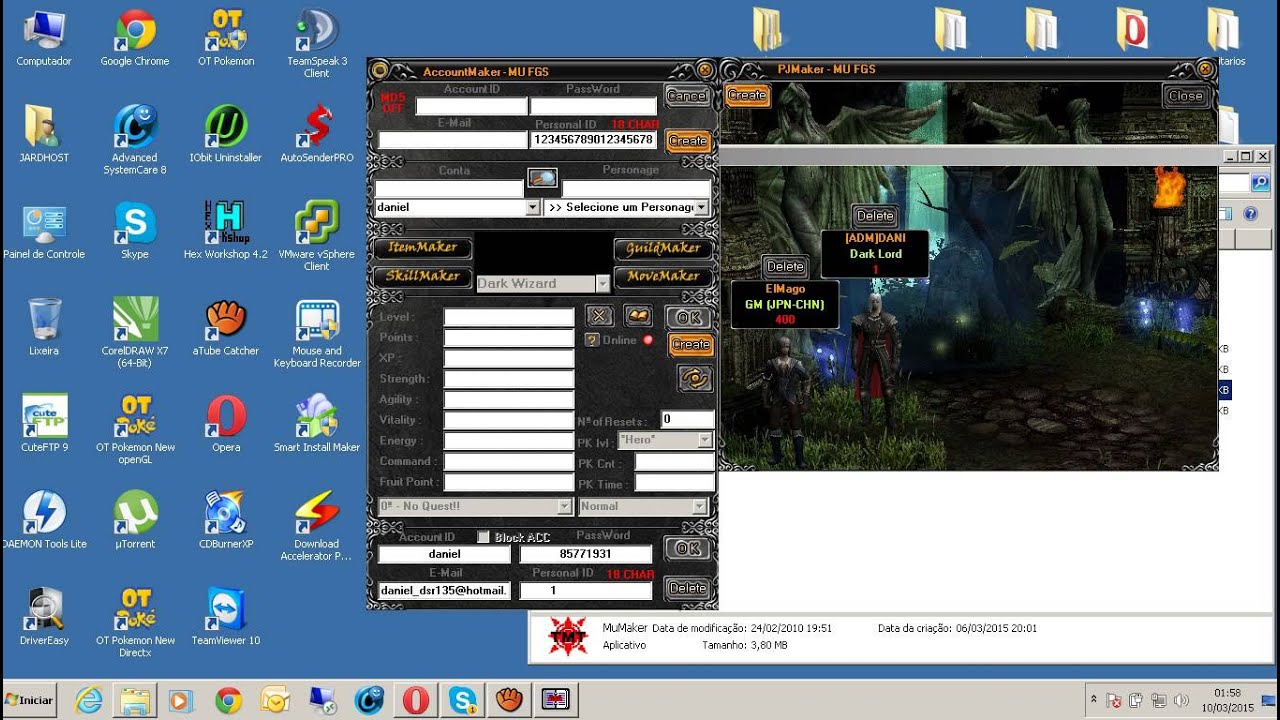Open aTube Catcher desktop shortcut
The width and height of the screenshot is (1280, 720).
[x=226, y=328]
